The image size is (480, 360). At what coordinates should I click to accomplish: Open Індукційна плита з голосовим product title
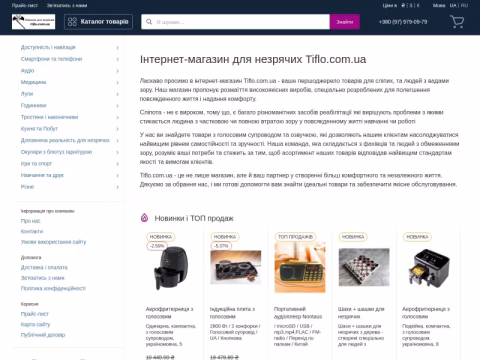pos(232,313)
